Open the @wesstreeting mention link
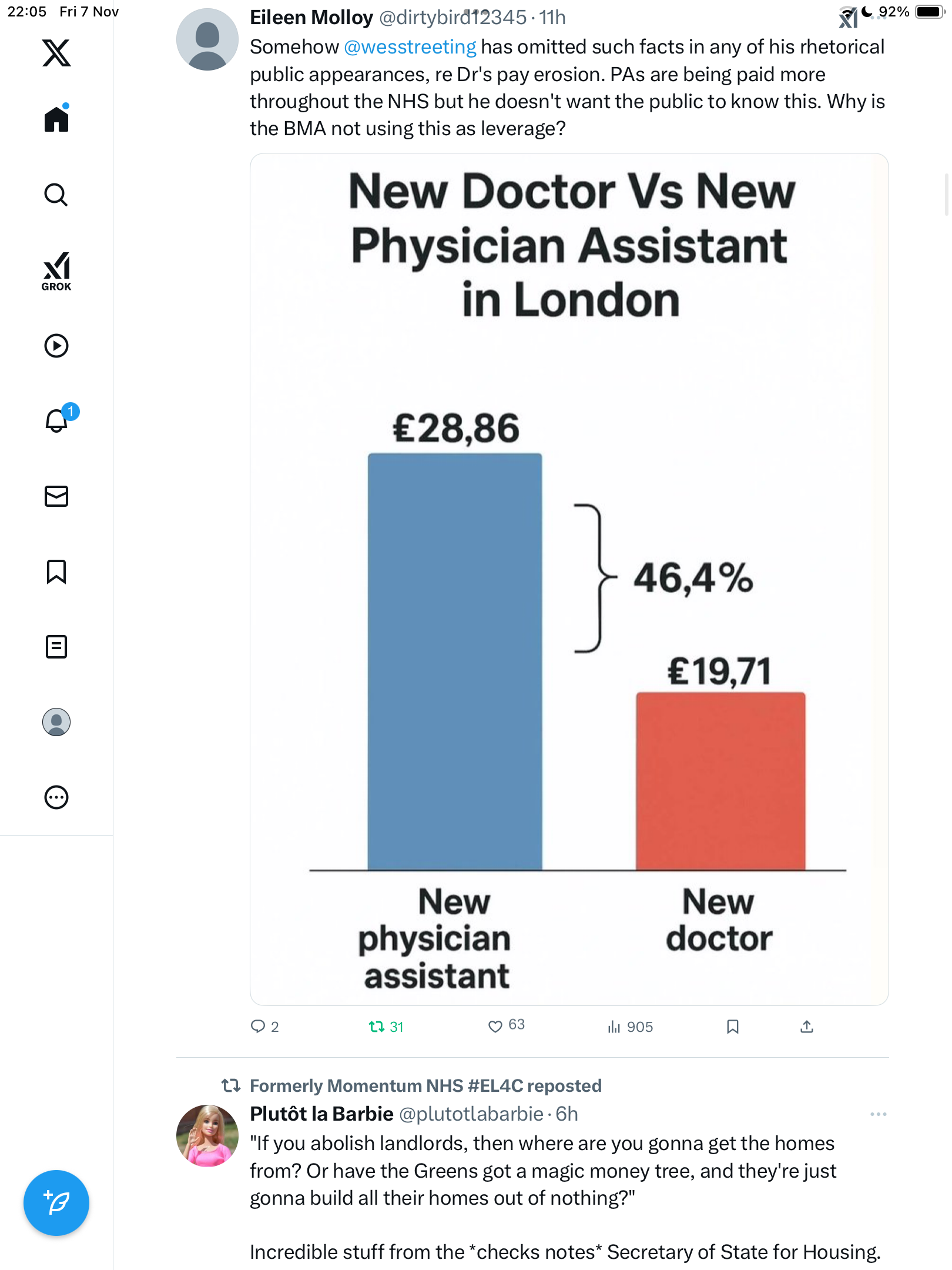Viewport: 952px width, 1270px height. pyautogui.click(x=410, y=47)
